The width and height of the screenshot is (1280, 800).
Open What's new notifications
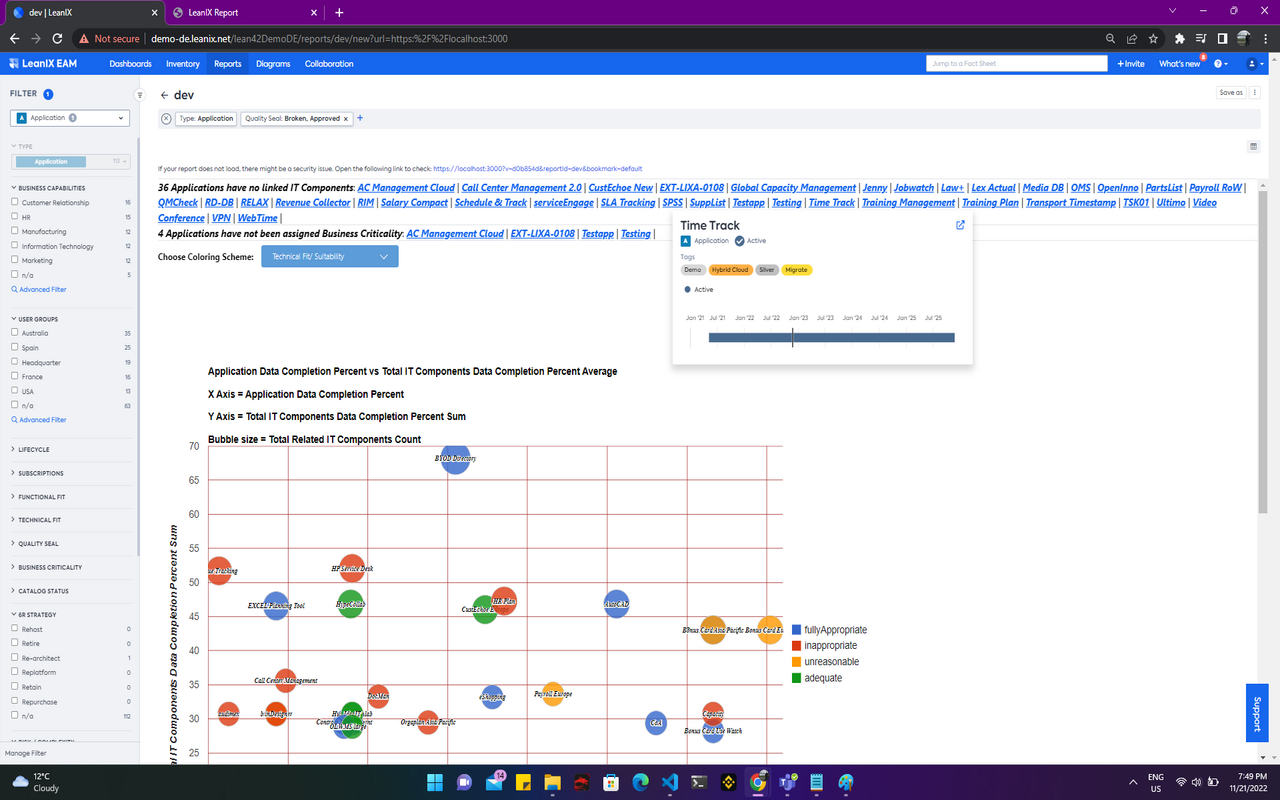click(x=1179, y=63)
